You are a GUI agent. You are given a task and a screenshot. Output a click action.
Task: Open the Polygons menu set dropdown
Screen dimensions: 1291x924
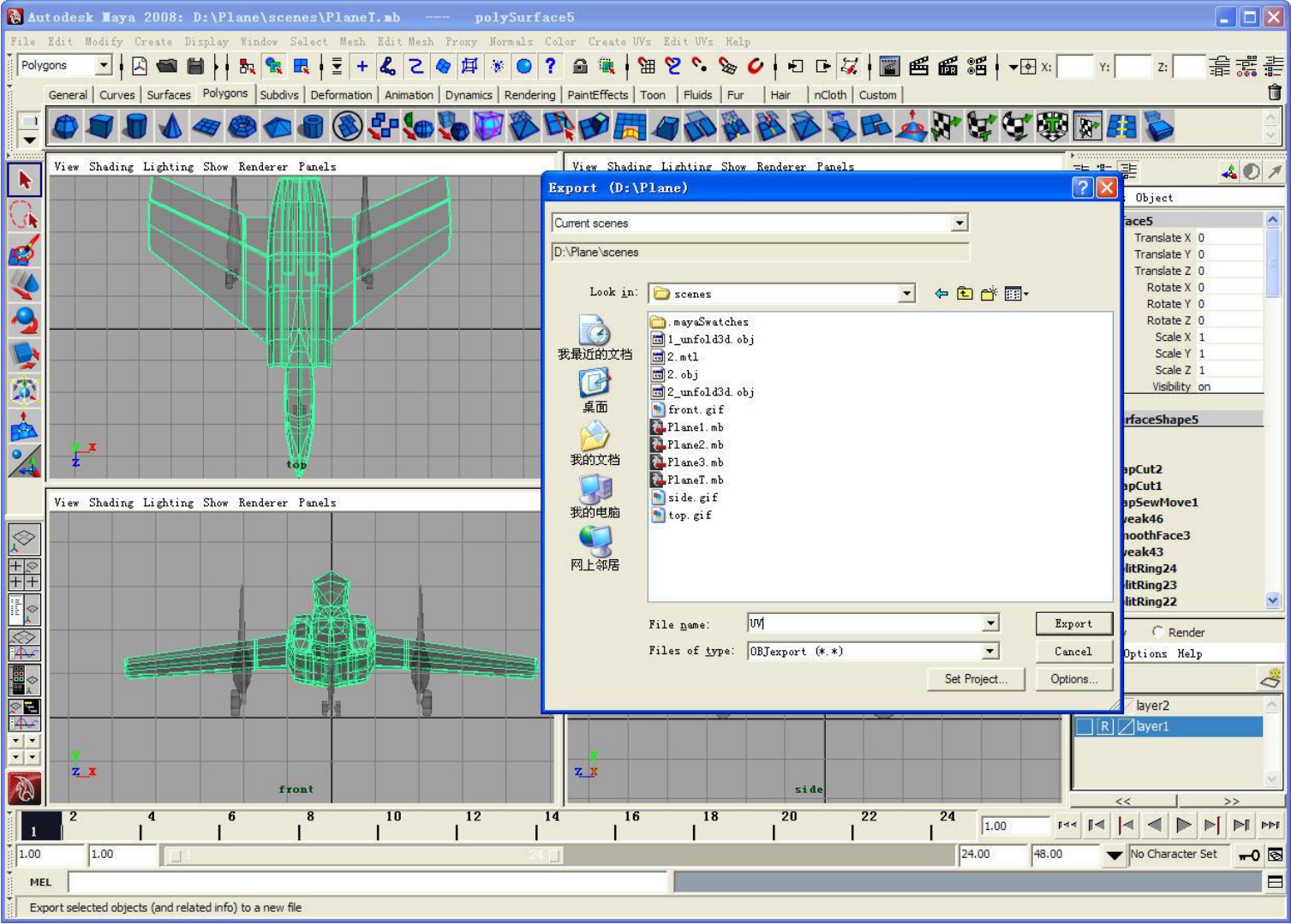click(103, 65)
